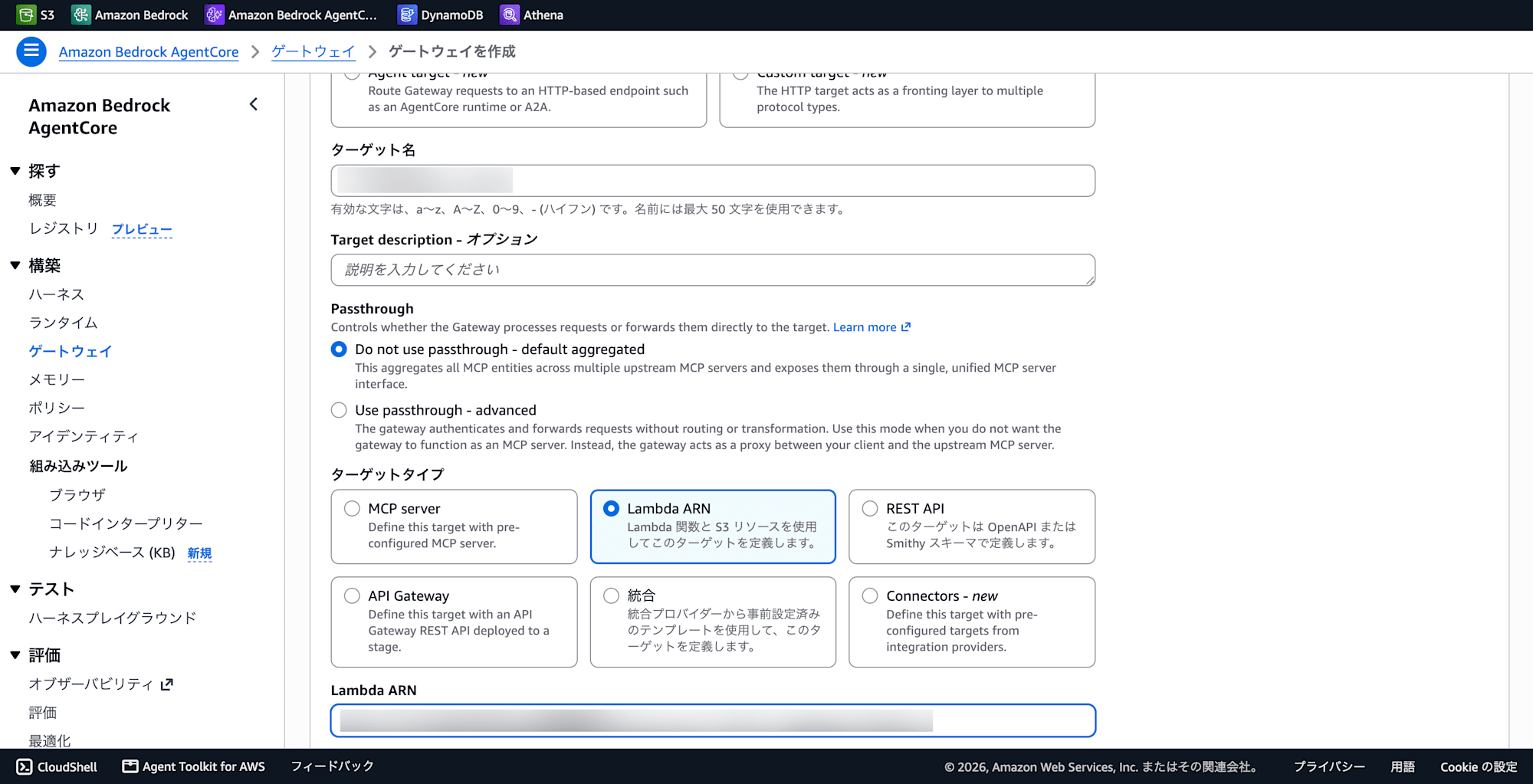Image resolution: width=1533 pixels, height=784 pixels.
Task: Click the プレビュー badge next to レジストリ
Action: [142, 229]
